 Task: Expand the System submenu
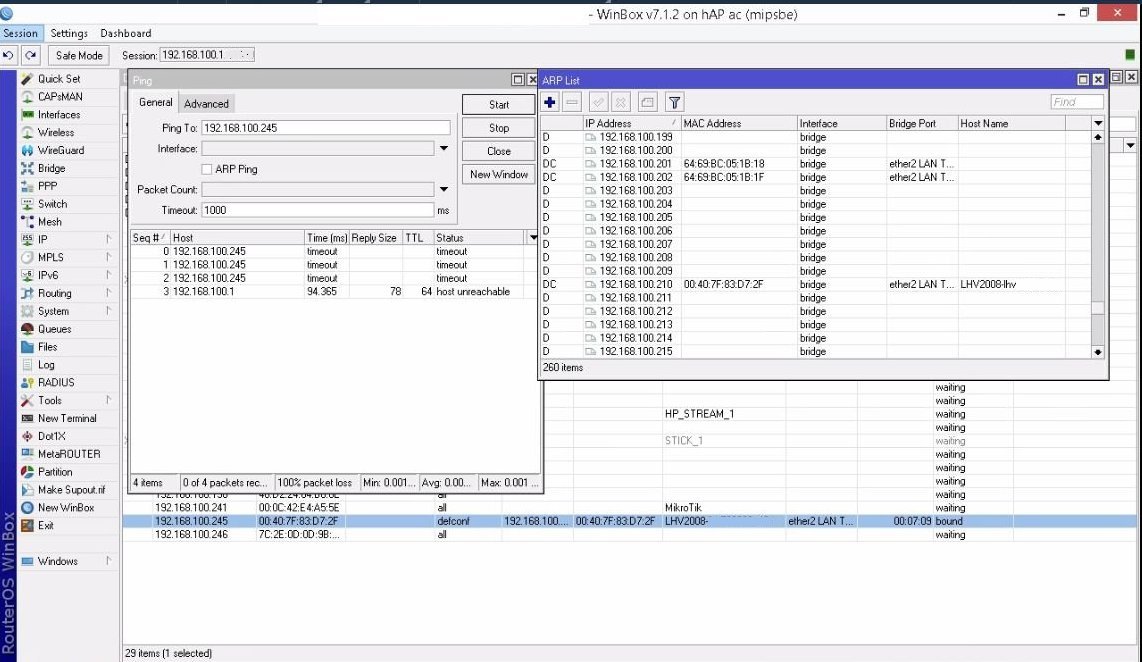[x=109, y=311]
